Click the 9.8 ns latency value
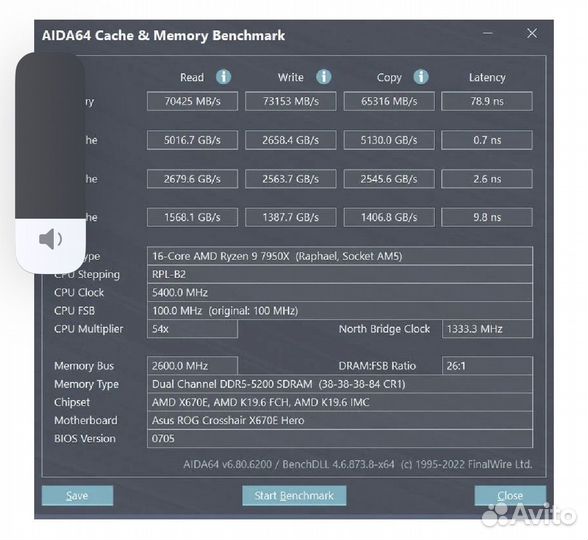The width and height of the screenshot is (588, 540). click(x=487, y=218)
